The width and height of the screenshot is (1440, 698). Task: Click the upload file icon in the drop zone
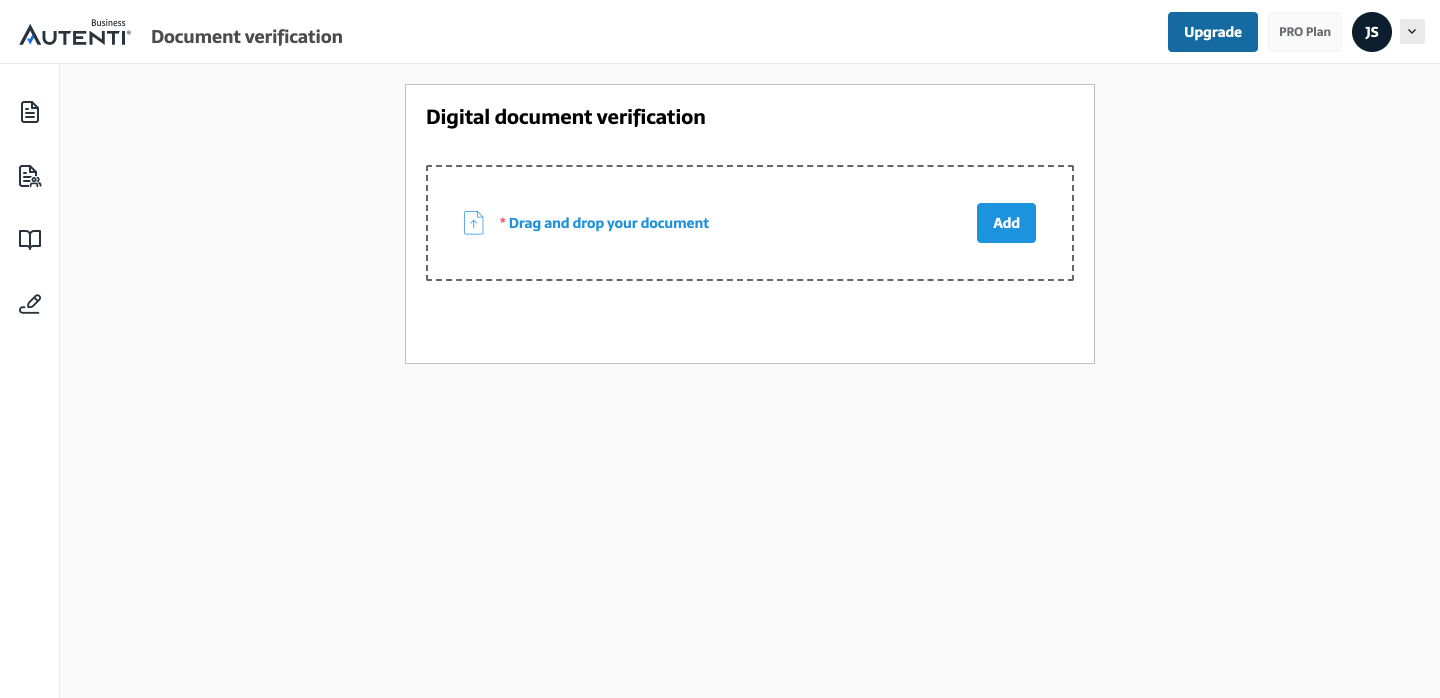click(x=474, y=223)
